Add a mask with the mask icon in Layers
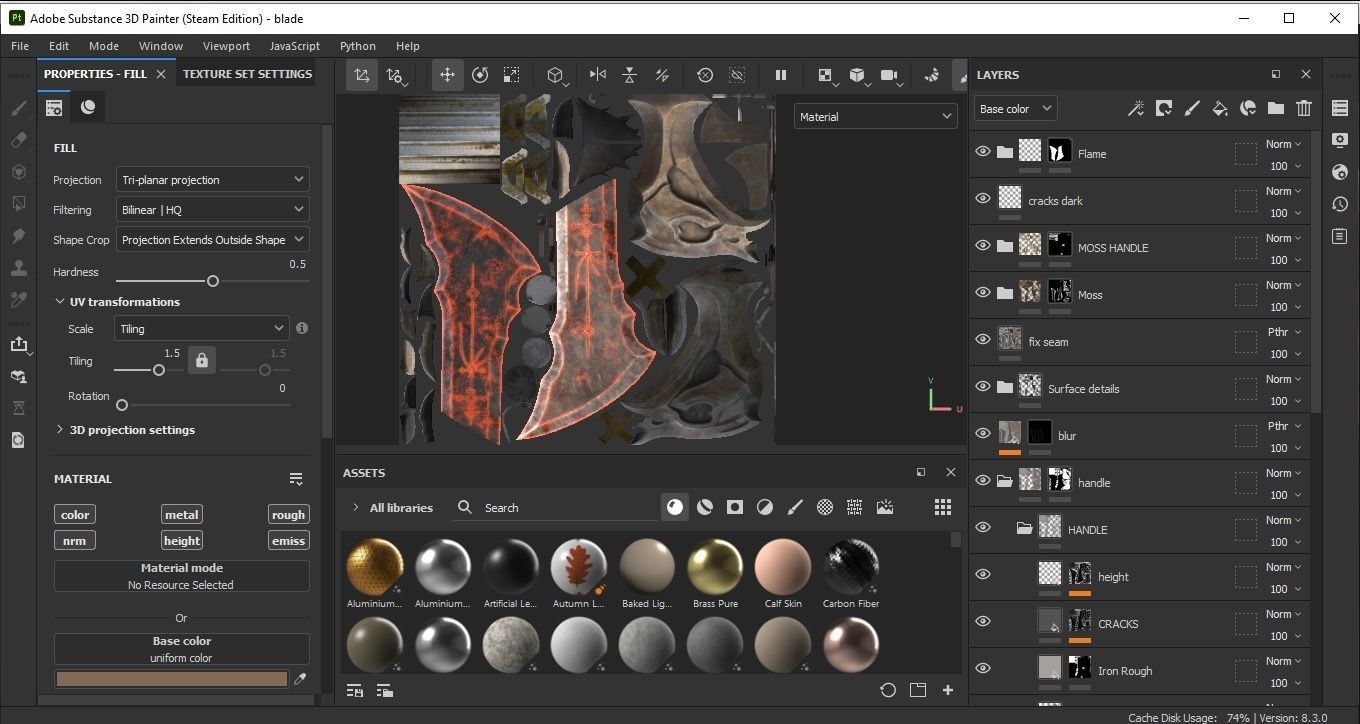1360x724 pixels. click(x=1164, y=108)
